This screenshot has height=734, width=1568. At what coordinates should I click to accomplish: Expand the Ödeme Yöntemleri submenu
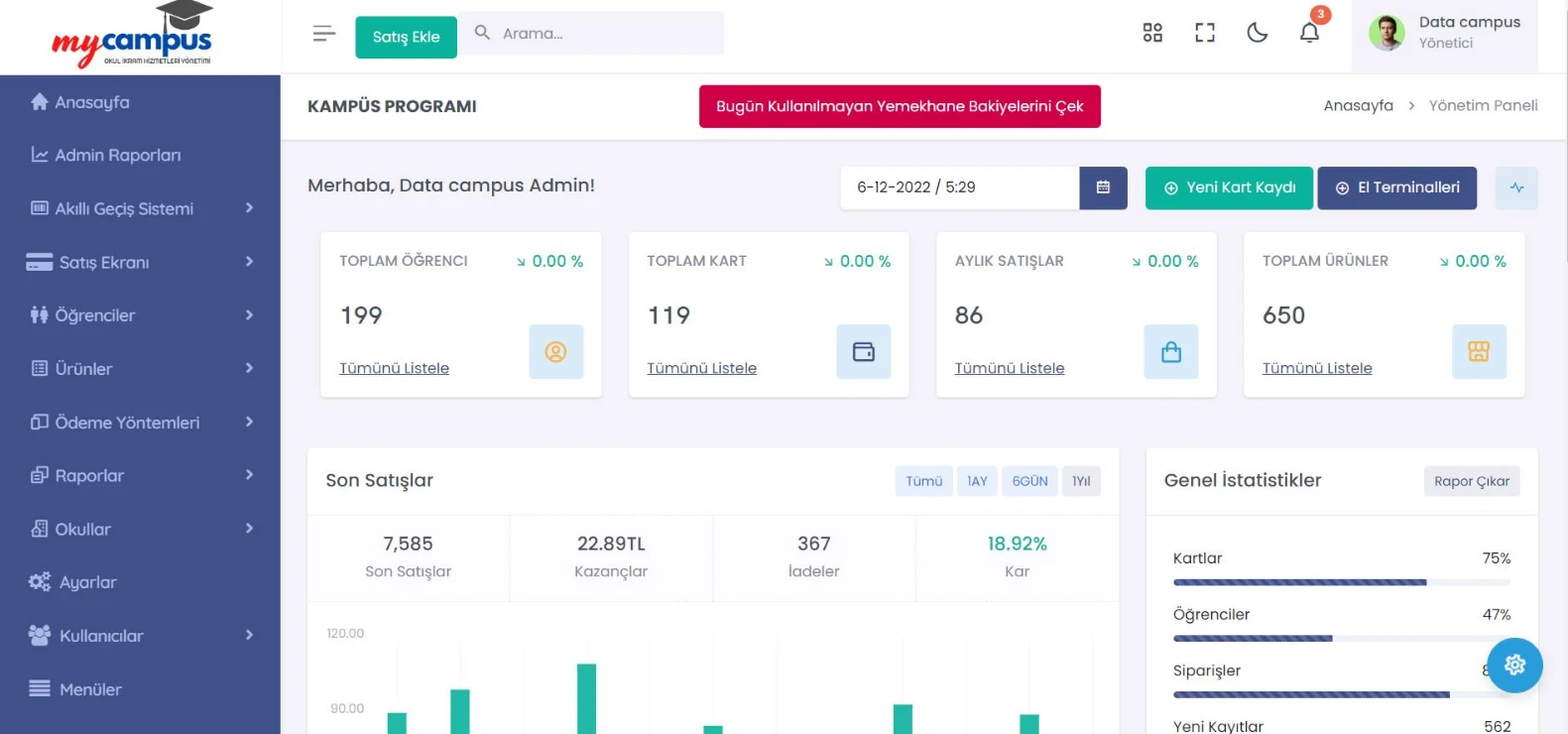140,423
